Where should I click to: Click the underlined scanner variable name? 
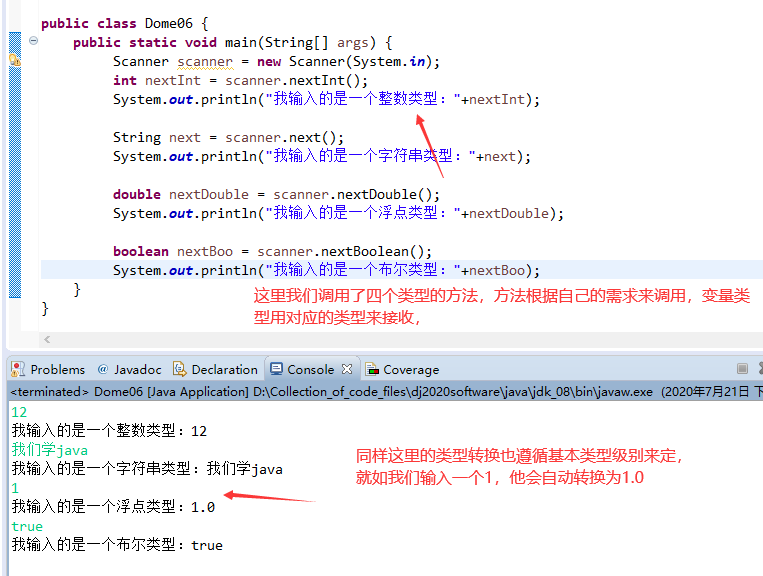tap(205, 62)
